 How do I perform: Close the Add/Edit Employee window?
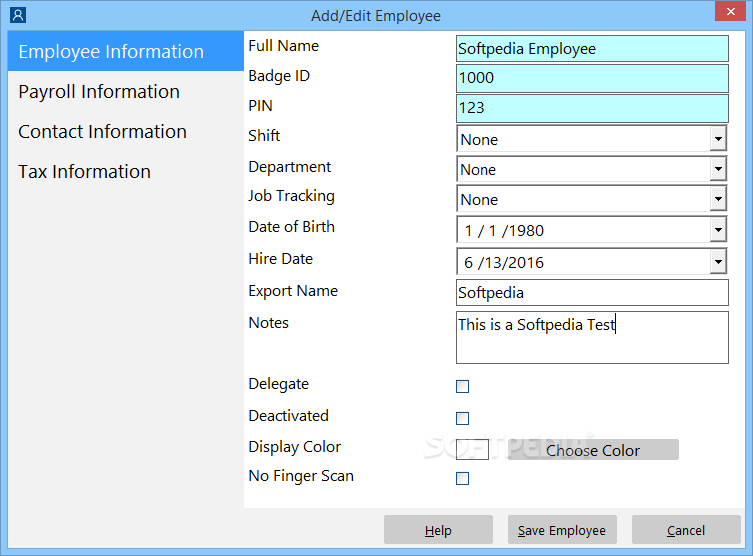coord(730,12)
